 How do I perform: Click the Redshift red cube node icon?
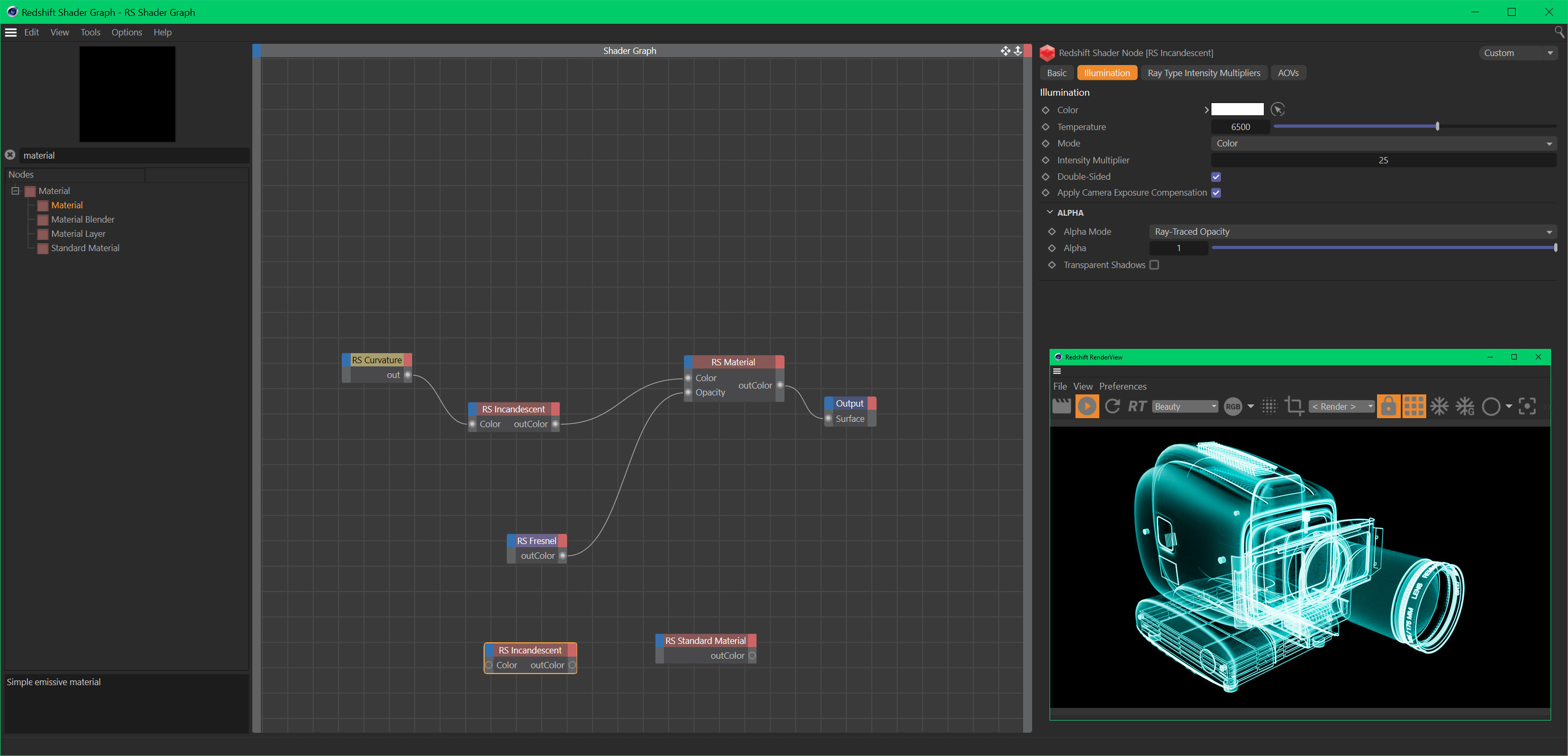pyautogui.click(x=1047, y=53)
